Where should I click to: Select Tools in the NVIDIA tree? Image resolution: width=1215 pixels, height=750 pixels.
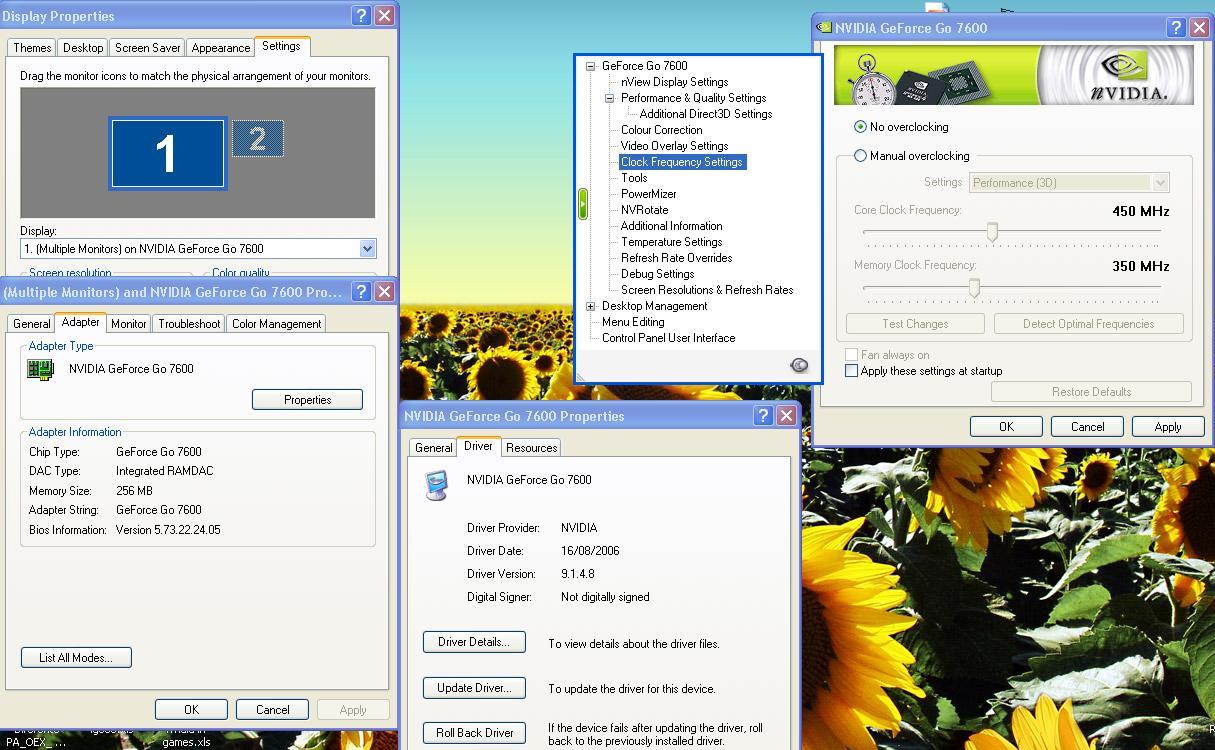point(634,178)
